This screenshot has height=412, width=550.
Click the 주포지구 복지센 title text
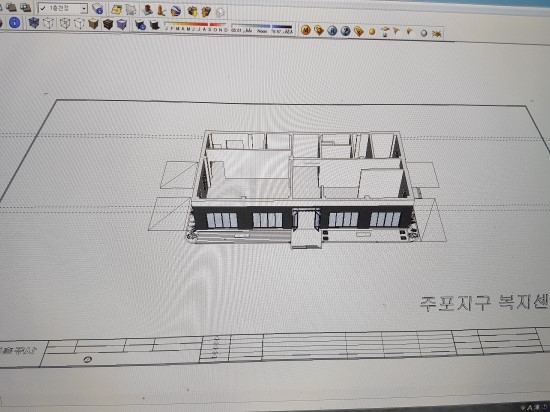[x=484, y=303]
